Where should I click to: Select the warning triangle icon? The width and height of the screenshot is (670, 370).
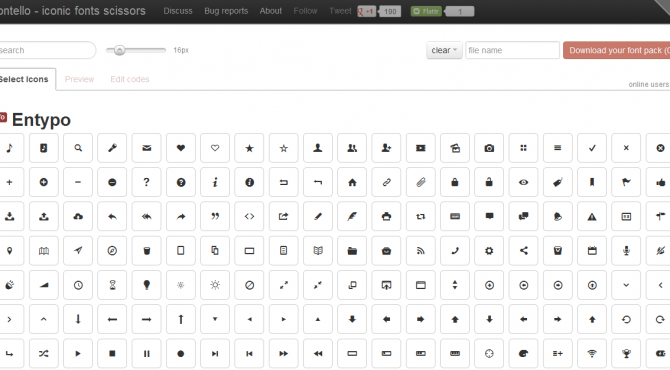tap(592, 217)
